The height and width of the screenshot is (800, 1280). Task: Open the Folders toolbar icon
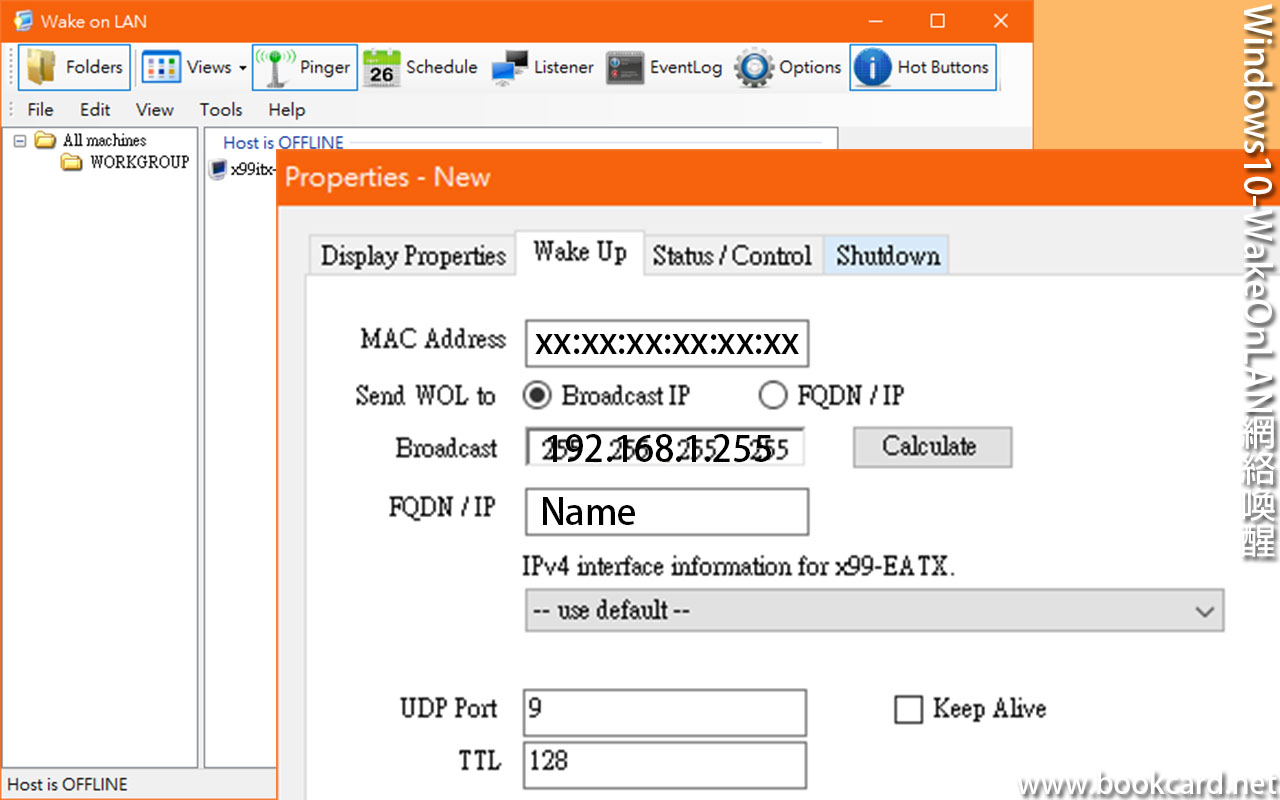coord(42,68)
